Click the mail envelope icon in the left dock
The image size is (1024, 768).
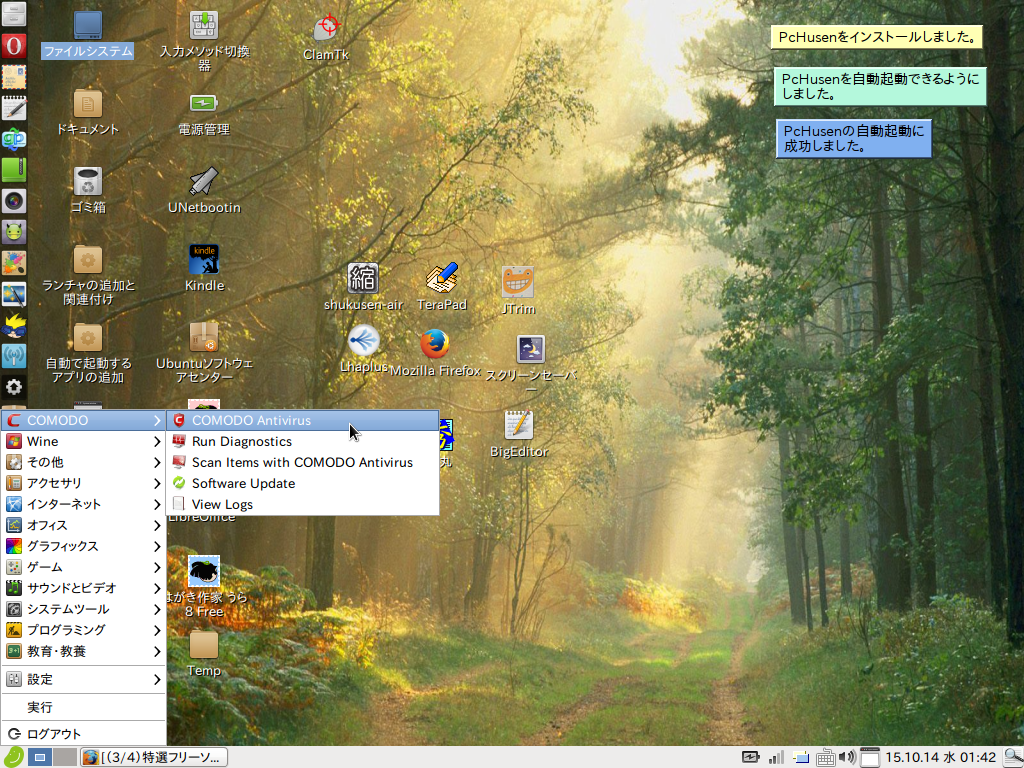coord(14,77)
